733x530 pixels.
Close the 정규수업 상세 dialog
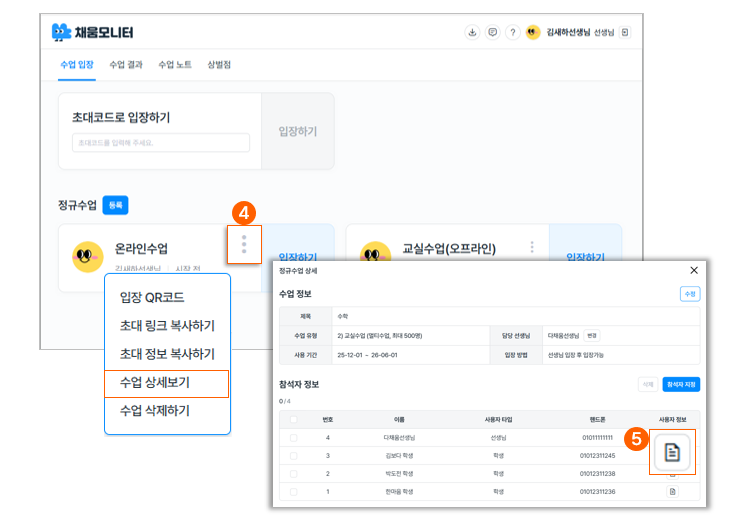(694, 271)
